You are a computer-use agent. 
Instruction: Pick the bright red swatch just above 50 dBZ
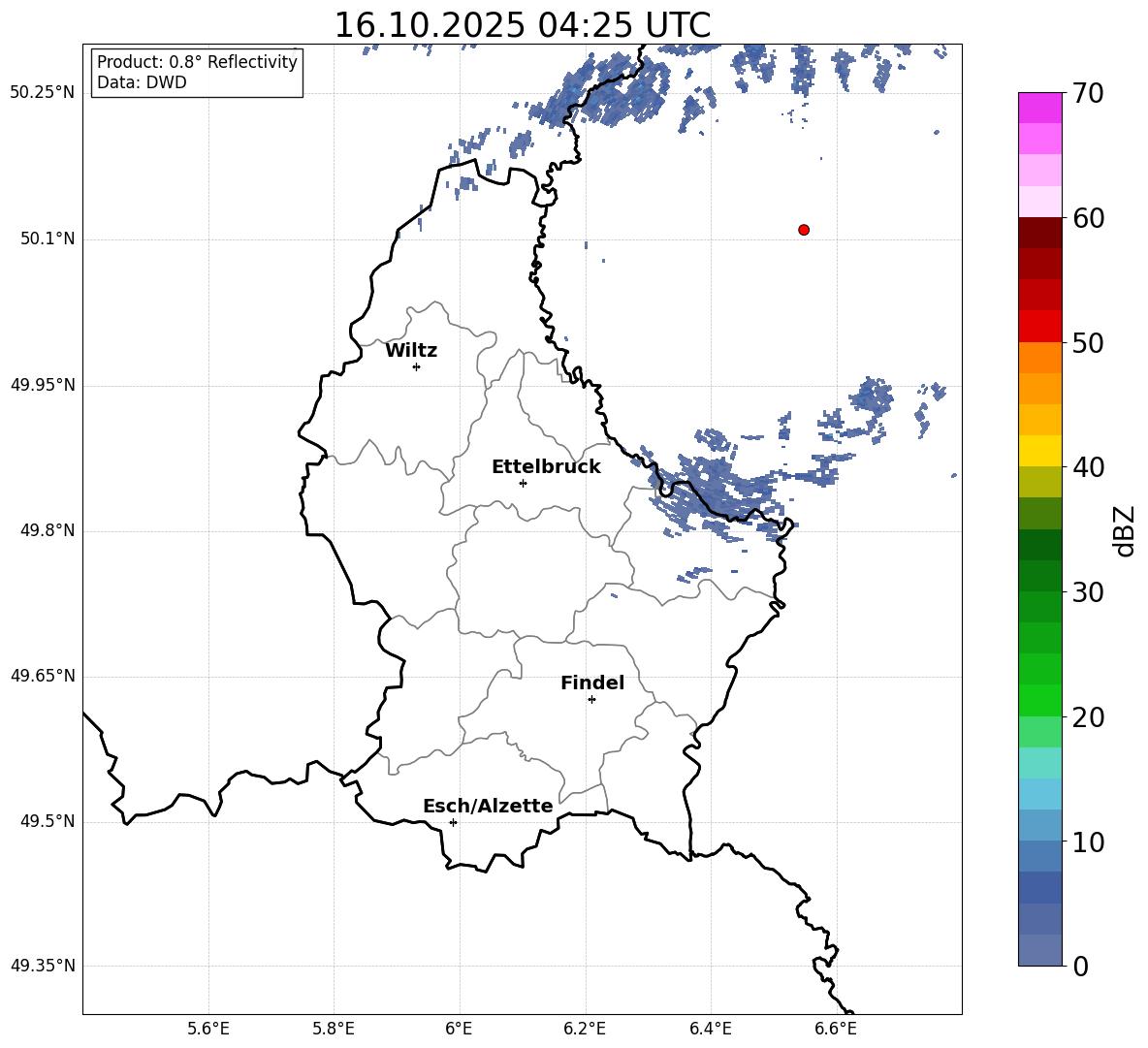(x=1040, y=327)
